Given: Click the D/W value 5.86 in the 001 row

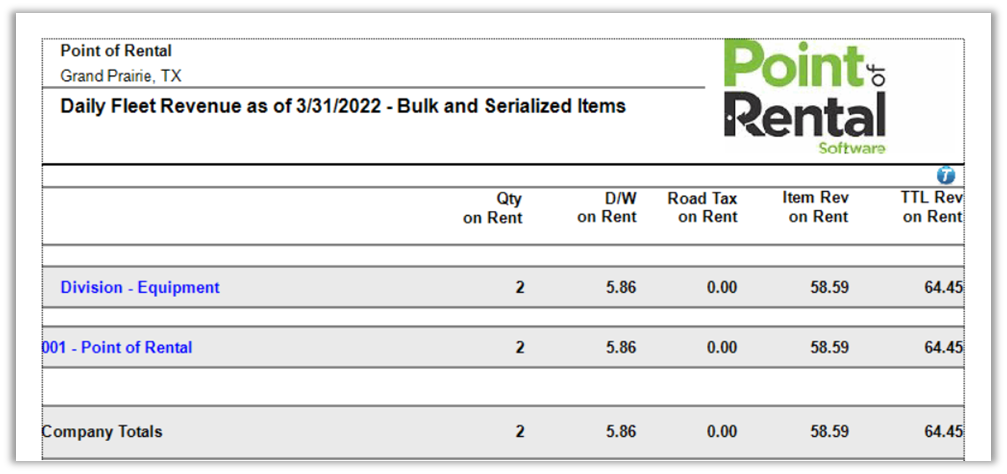Looking at the screenshot, I should pos(621,348).
